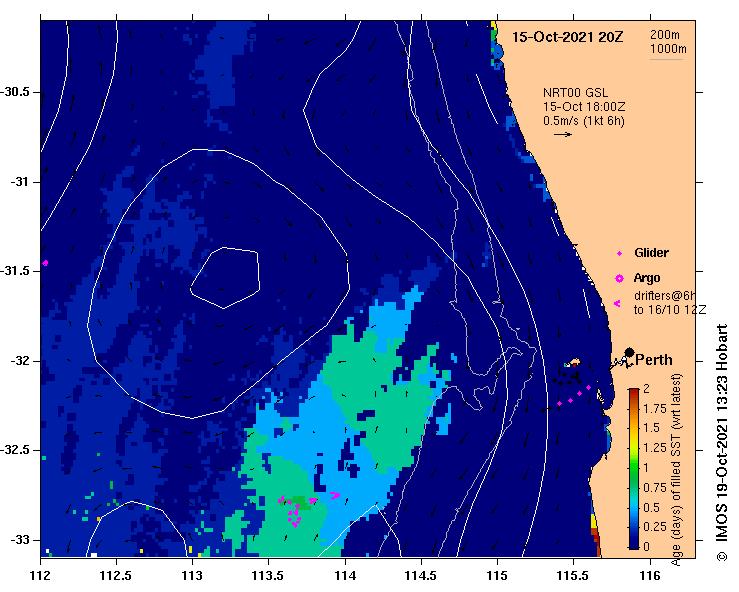Click Rottnest Island shape west of Perth
Image resolution: width=739 pixels, height=592 pixels.
click(x=574, y=363)
